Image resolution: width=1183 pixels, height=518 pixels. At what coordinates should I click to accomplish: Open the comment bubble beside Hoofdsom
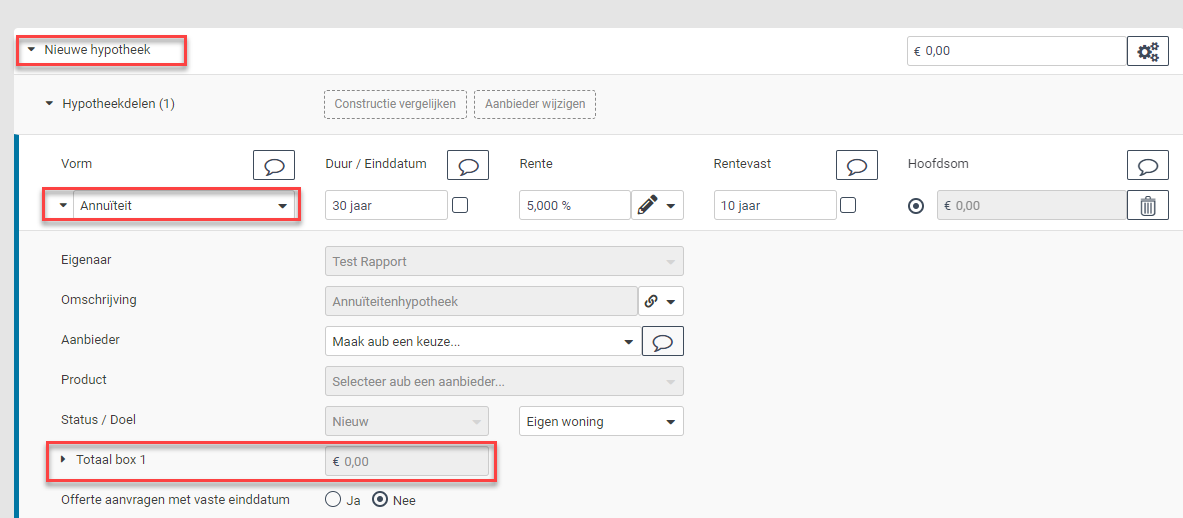1148,165
